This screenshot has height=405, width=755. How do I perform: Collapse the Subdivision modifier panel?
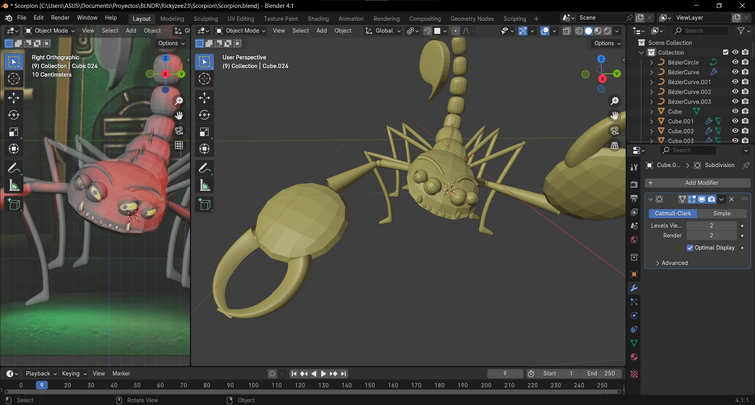tap(651, 199)
